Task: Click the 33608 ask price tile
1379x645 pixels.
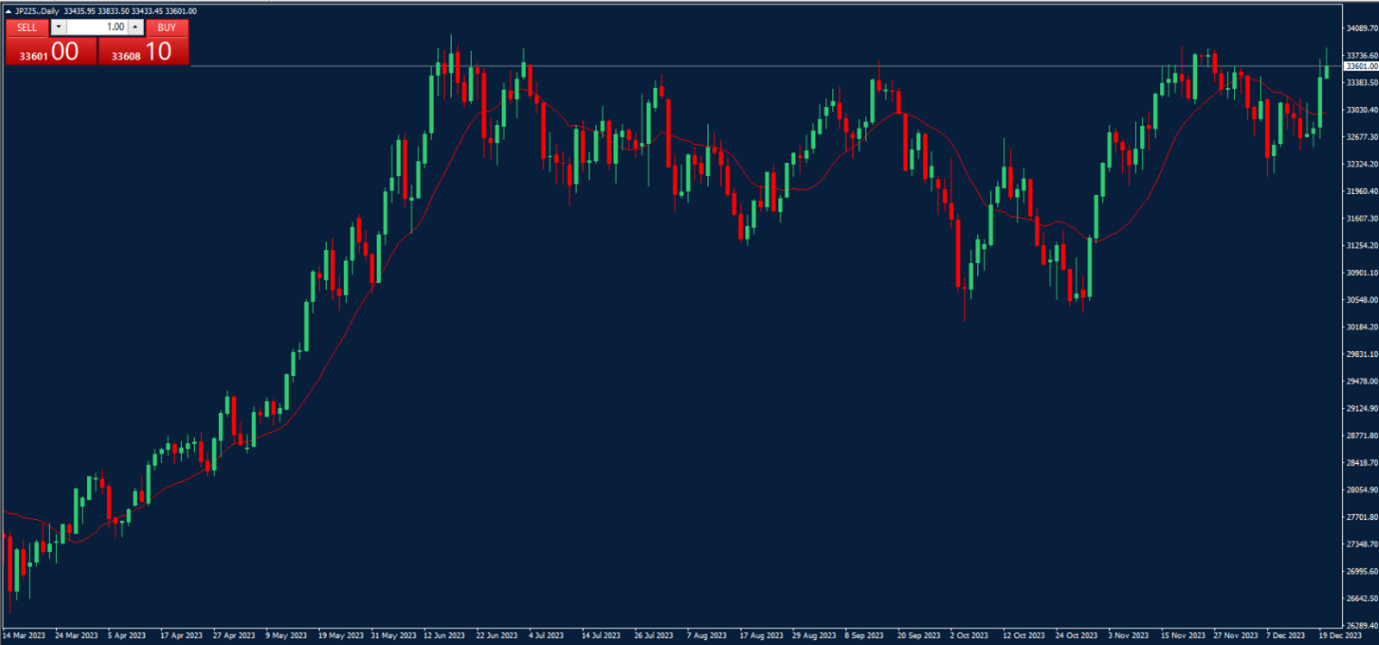Action: point(143,52)
